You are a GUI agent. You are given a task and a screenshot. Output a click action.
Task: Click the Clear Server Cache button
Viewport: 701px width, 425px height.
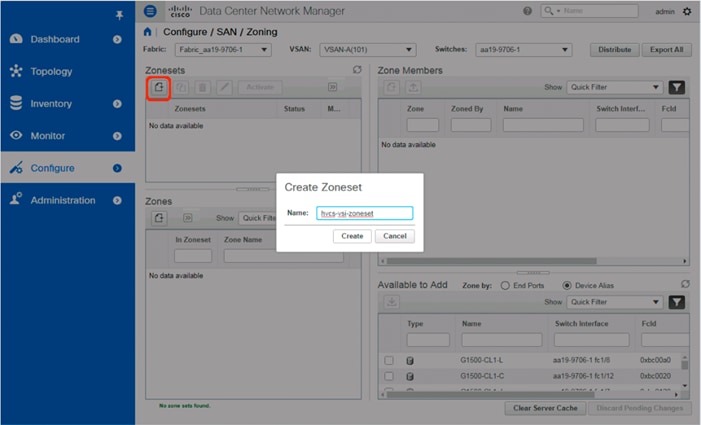click(x=545, y=408)
